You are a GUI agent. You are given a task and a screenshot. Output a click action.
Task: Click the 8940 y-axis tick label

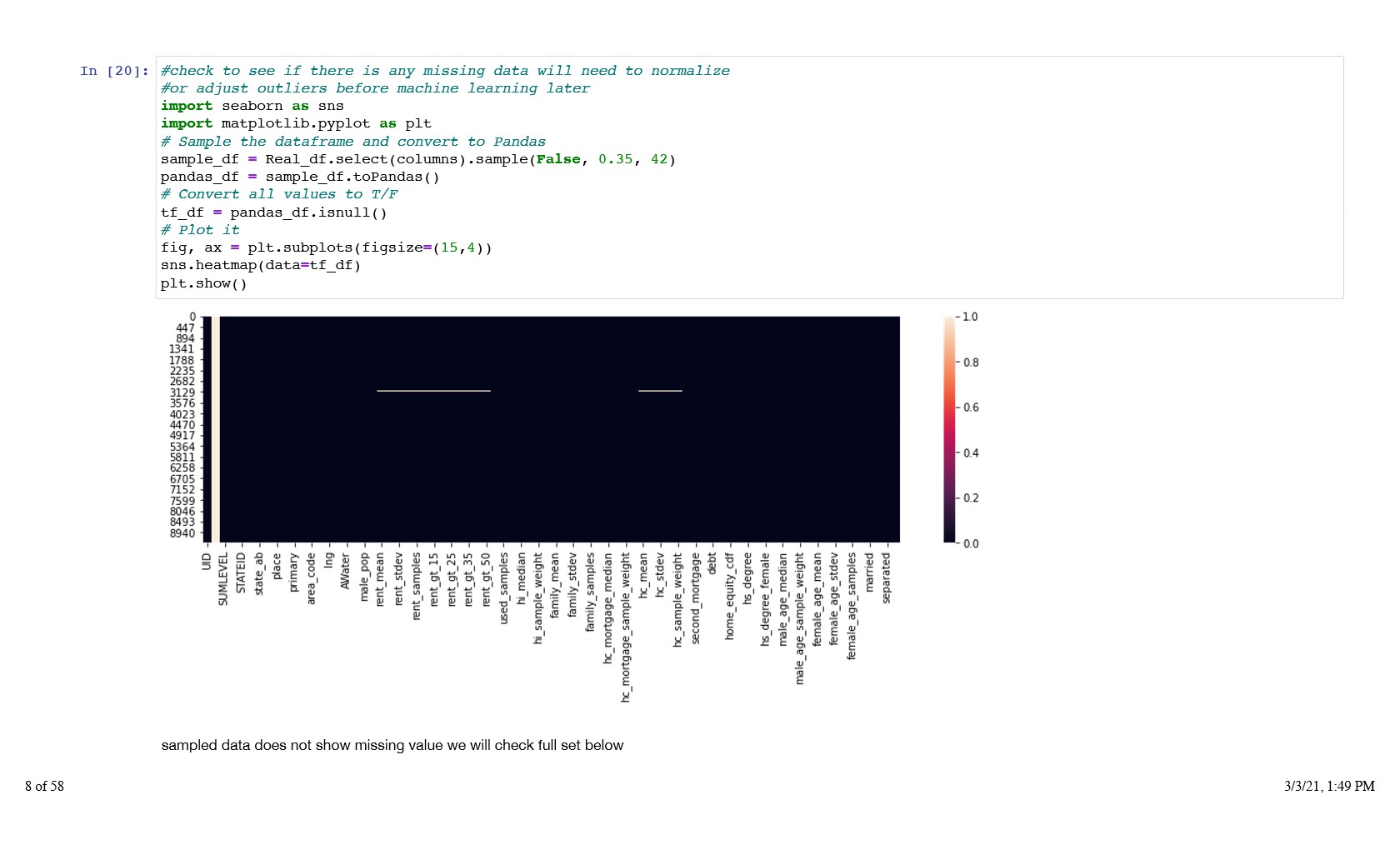pos(182,534)
